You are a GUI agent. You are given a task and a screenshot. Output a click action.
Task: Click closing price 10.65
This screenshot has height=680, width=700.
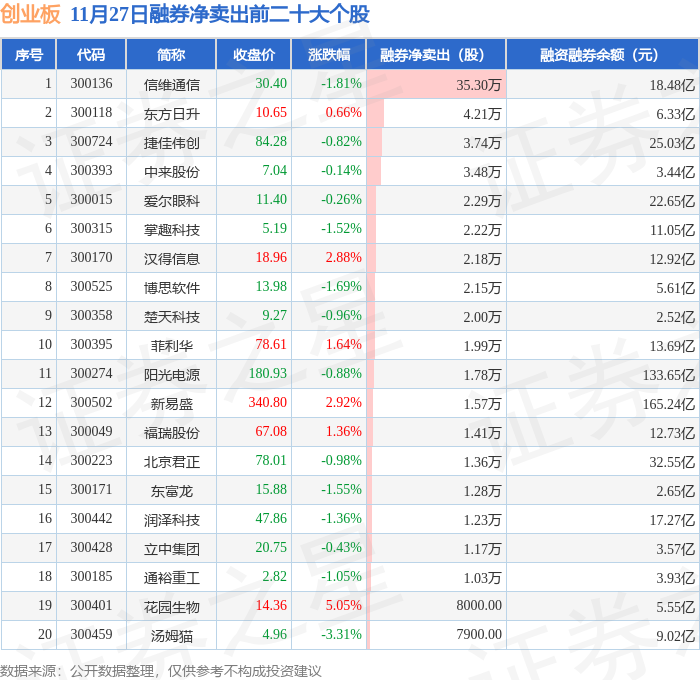[x=271, y=113]
